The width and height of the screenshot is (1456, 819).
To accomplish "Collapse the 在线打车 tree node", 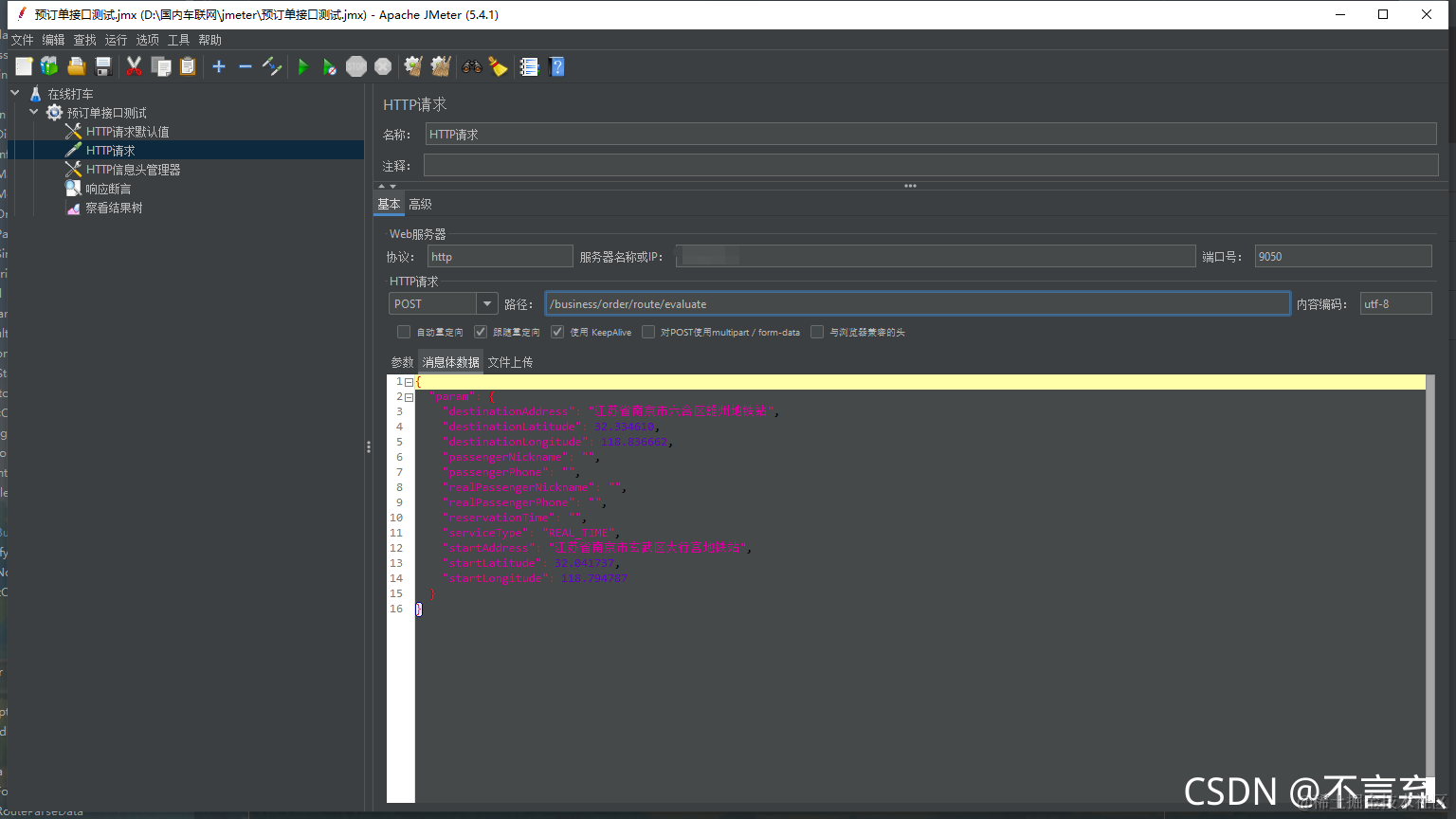I will click(15, 93).
